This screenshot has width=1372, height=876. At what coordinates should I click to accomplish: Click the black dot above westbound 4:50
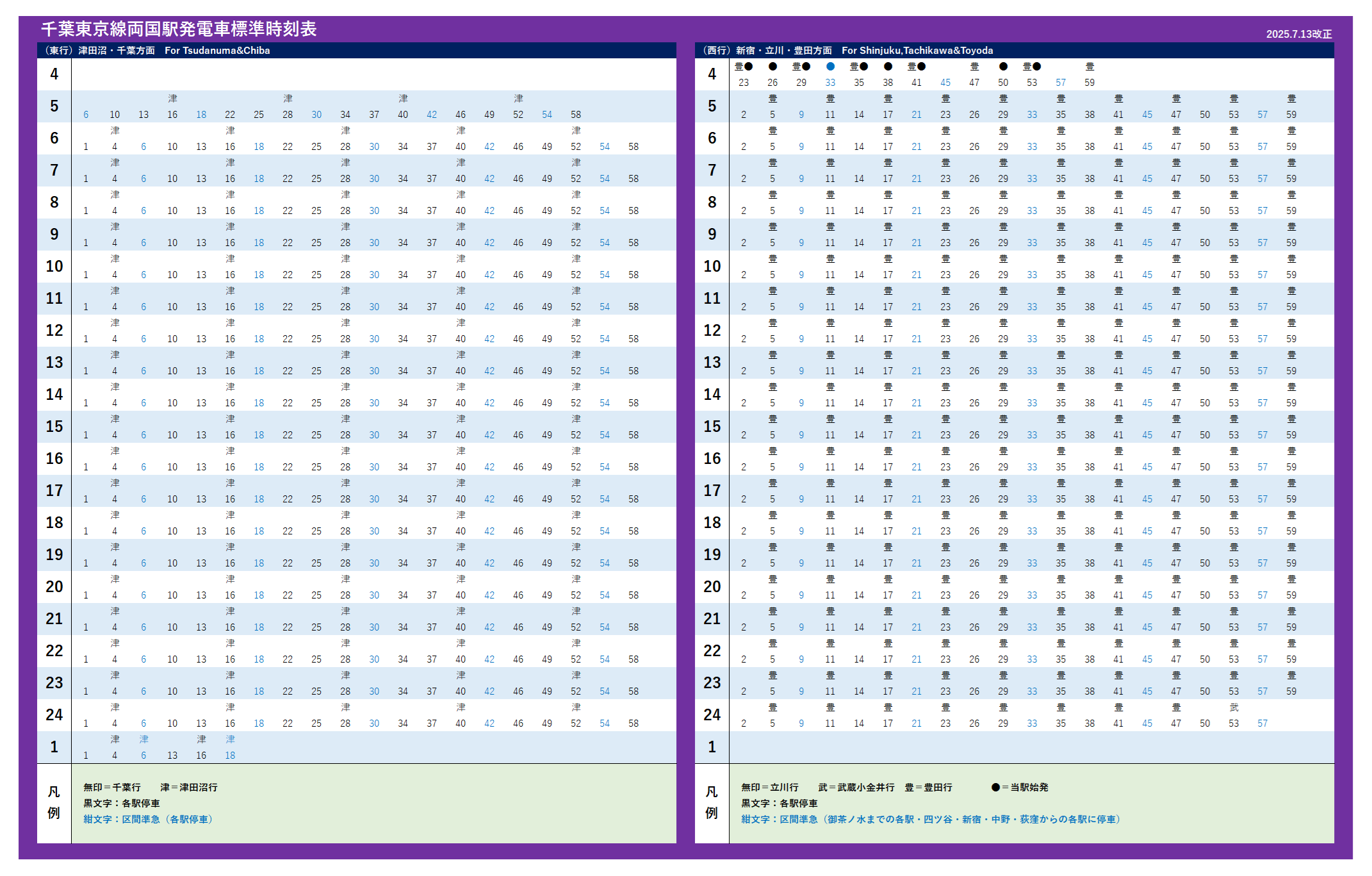pyautogui.click(x=1003, y=67)
